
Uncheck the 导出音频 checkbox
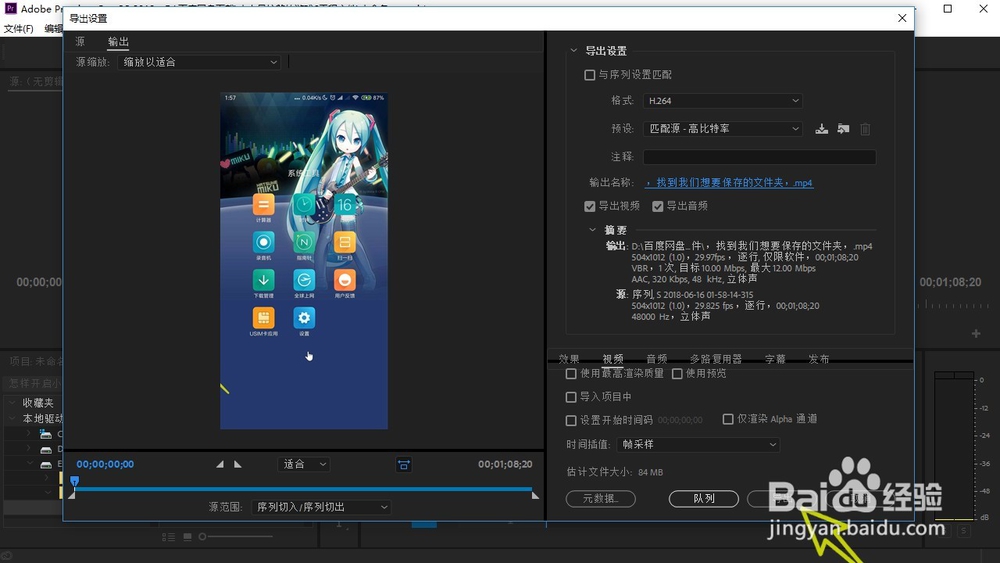pos(658,206)
